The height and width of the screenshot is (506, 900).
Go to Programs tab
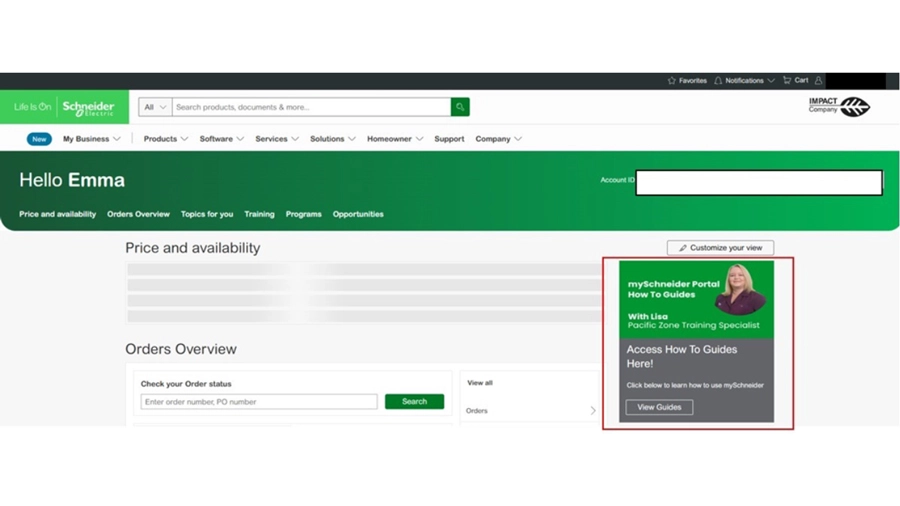click(x=304, y=214)
